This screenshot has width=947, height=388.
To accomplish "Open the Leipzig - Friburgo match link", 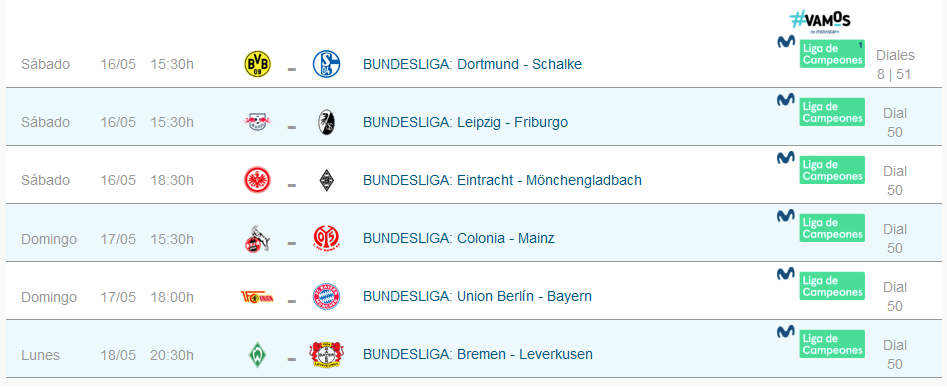I will [465, 122].
